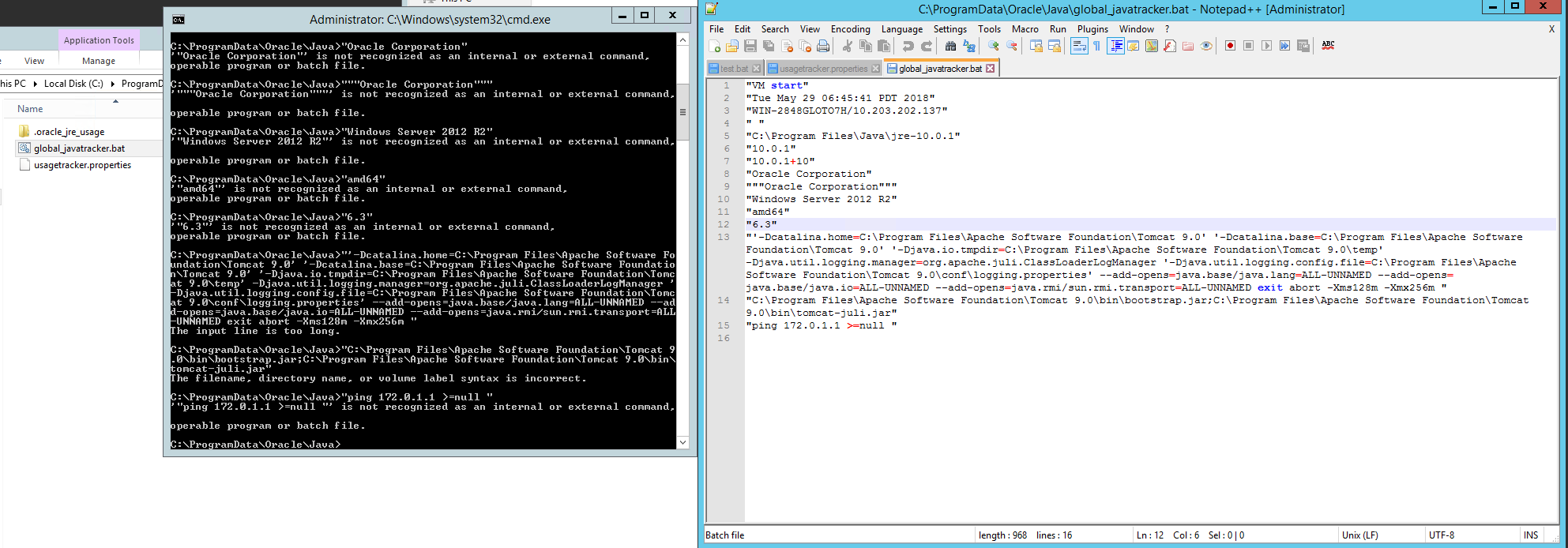This screenshot has width=1568, height=548.
Task: Click the Name column header
Action: [x=30, y=109]
